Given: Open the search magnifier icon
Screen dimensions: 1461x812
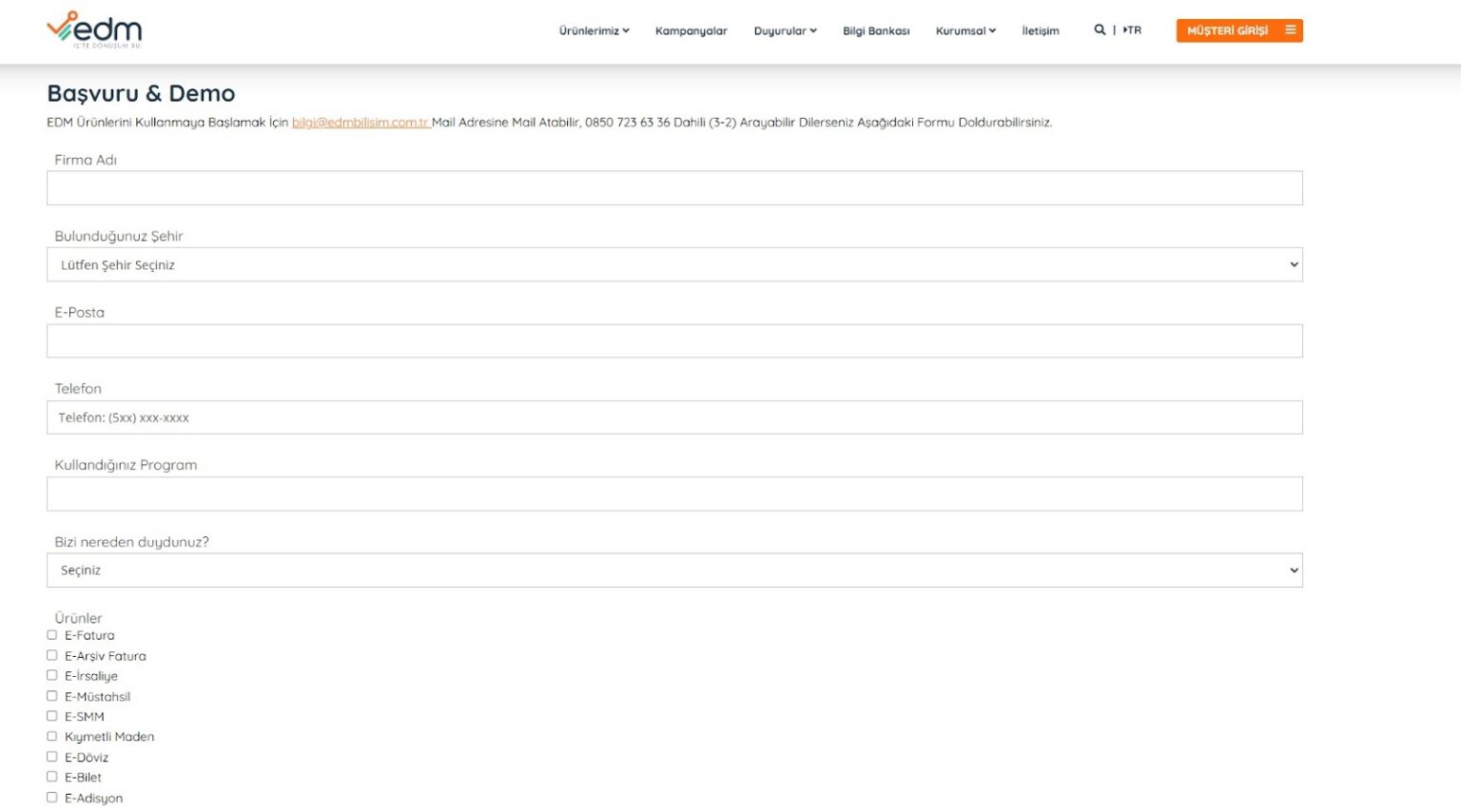Looking at the screenshot, I should point(1100,30).
